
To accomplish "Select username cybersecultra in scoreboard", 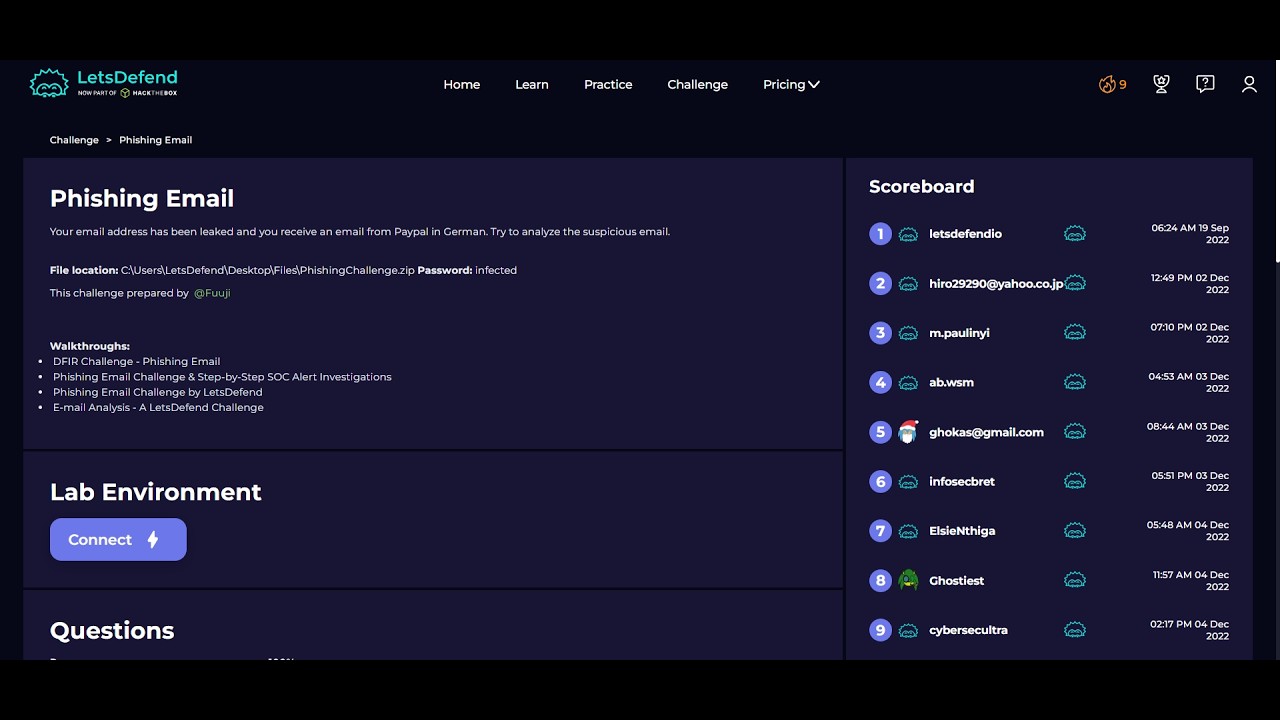I will 968,630.
